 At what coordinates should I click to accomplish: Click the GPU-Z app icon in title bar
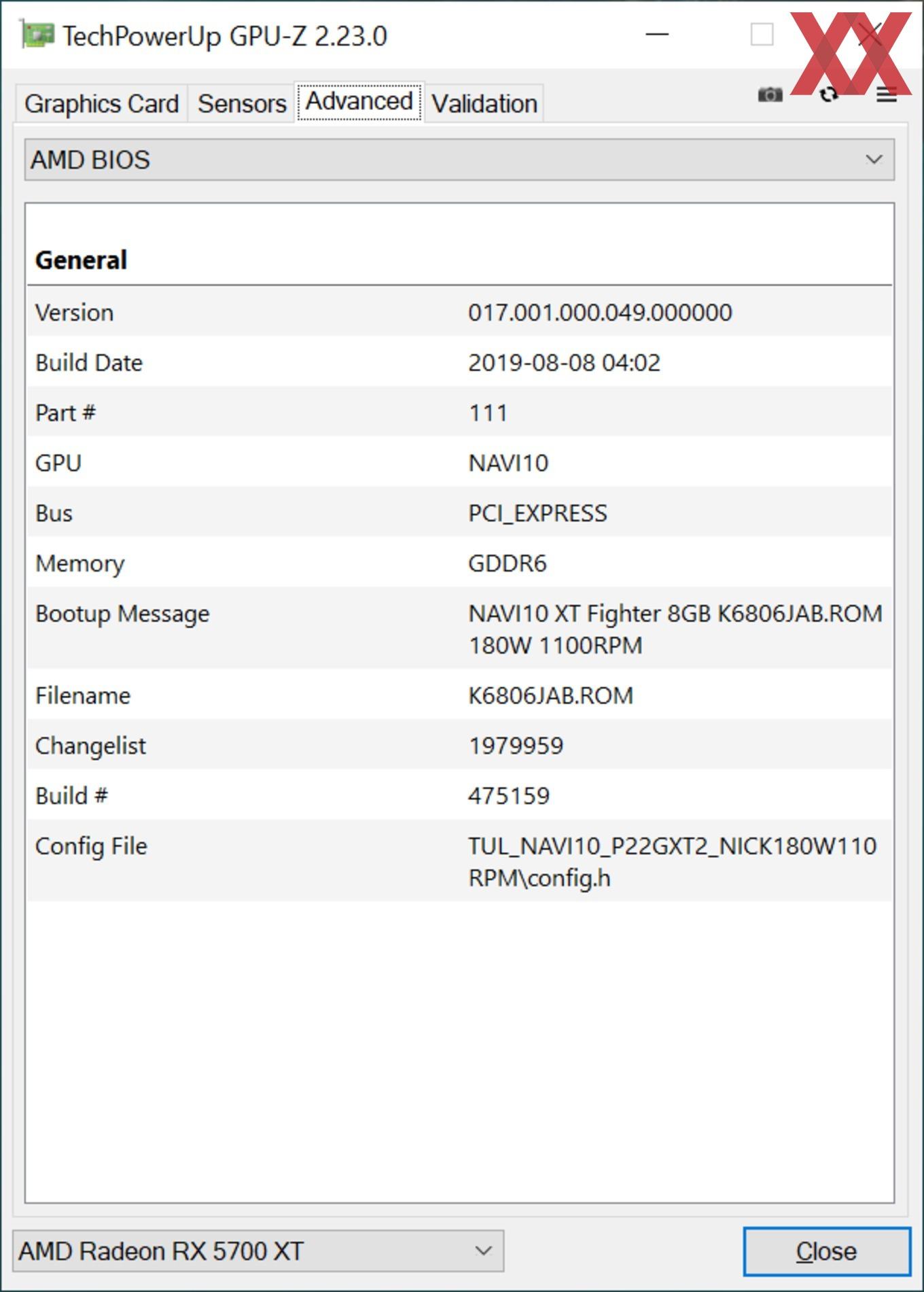point(37,35)
